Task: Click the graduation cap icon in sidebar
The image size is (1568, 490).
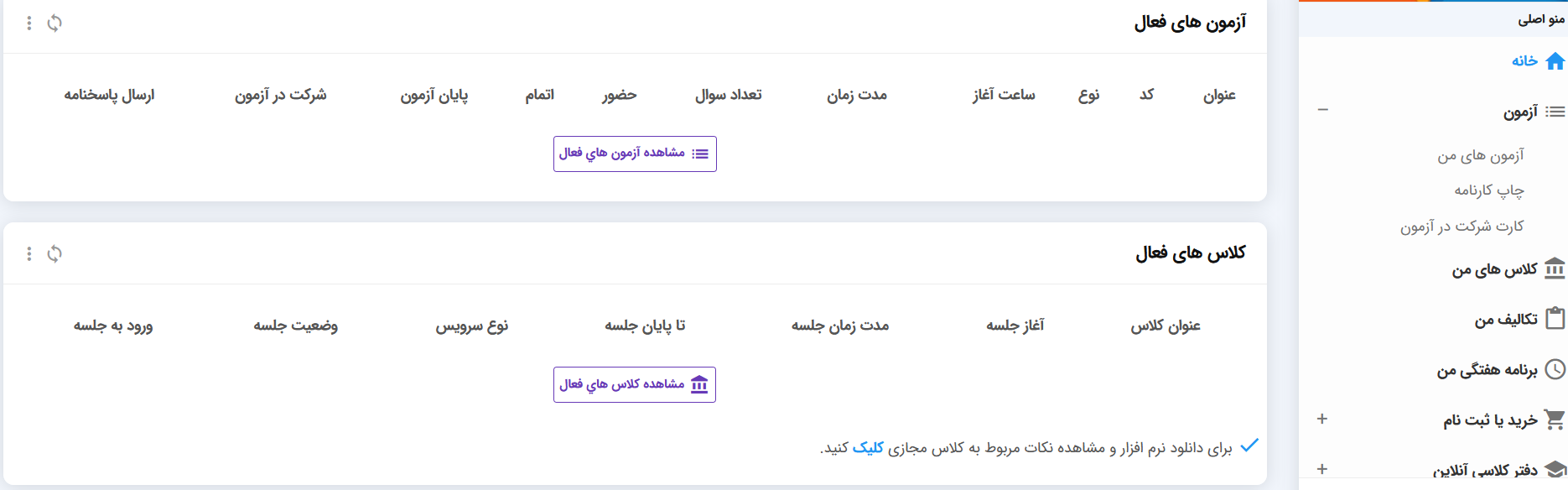Action: click(x=1555, y=470)
